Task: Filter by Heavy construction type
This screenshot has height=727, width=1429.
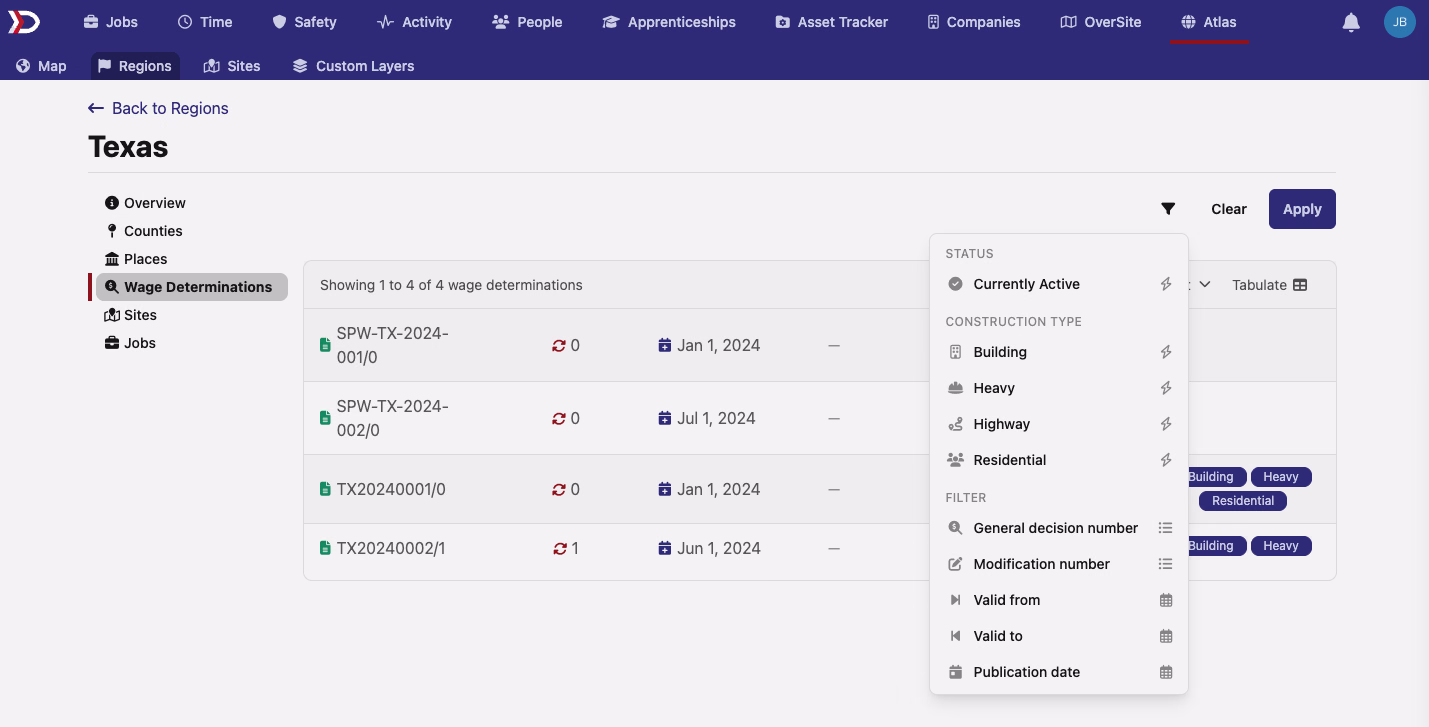Action: [x=1059, y=388]
